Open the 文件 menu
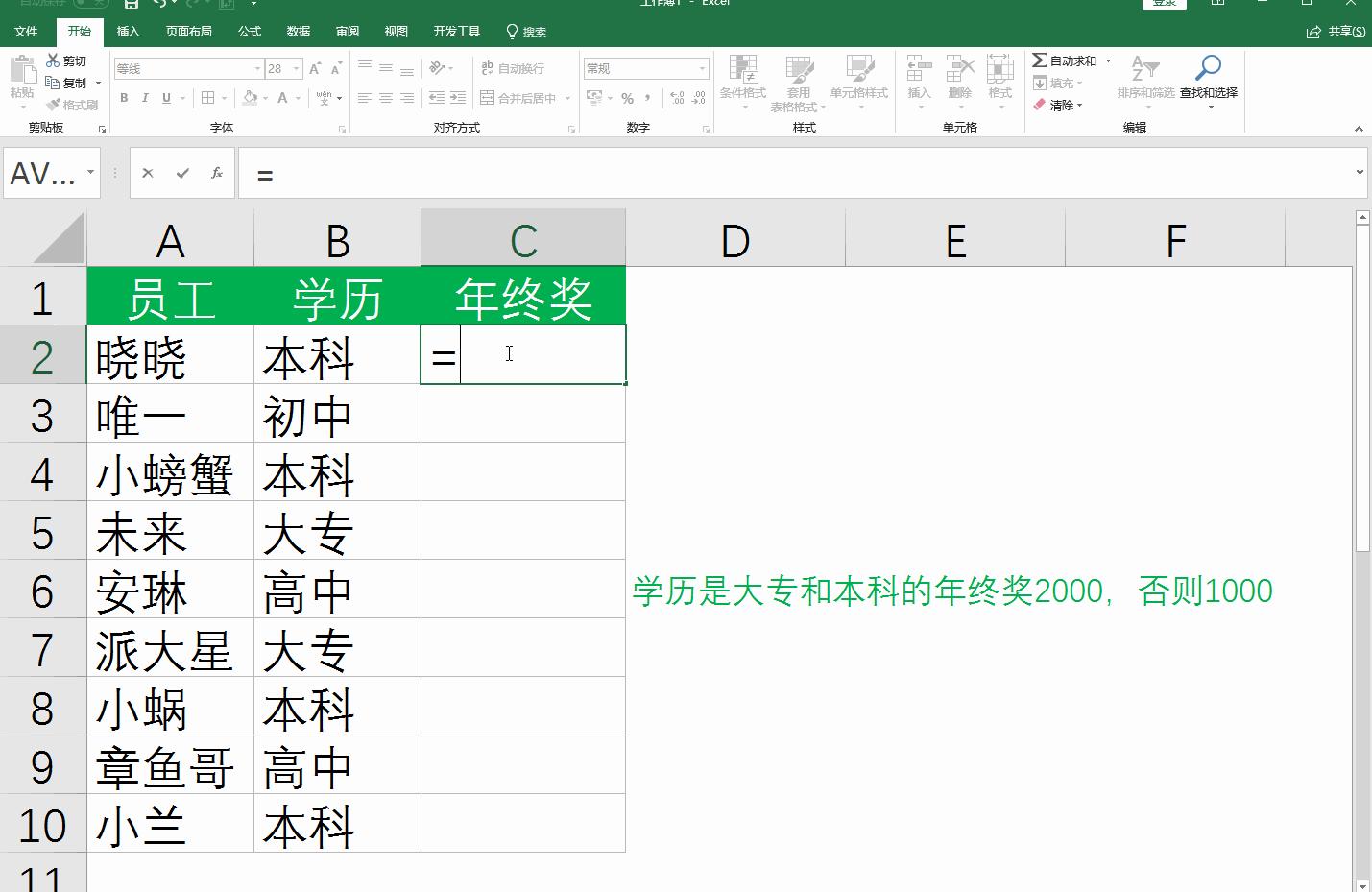 (x=26, y=30)
